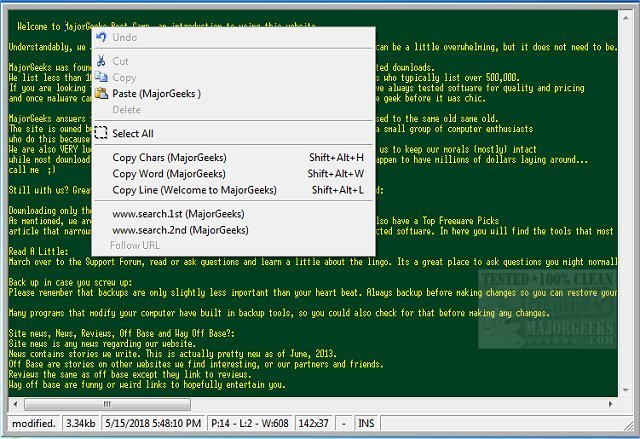Click the 'Site news, News, Reviews' heading line
The height and width of the screenshot is (439, 640).
tap(122, 333)
